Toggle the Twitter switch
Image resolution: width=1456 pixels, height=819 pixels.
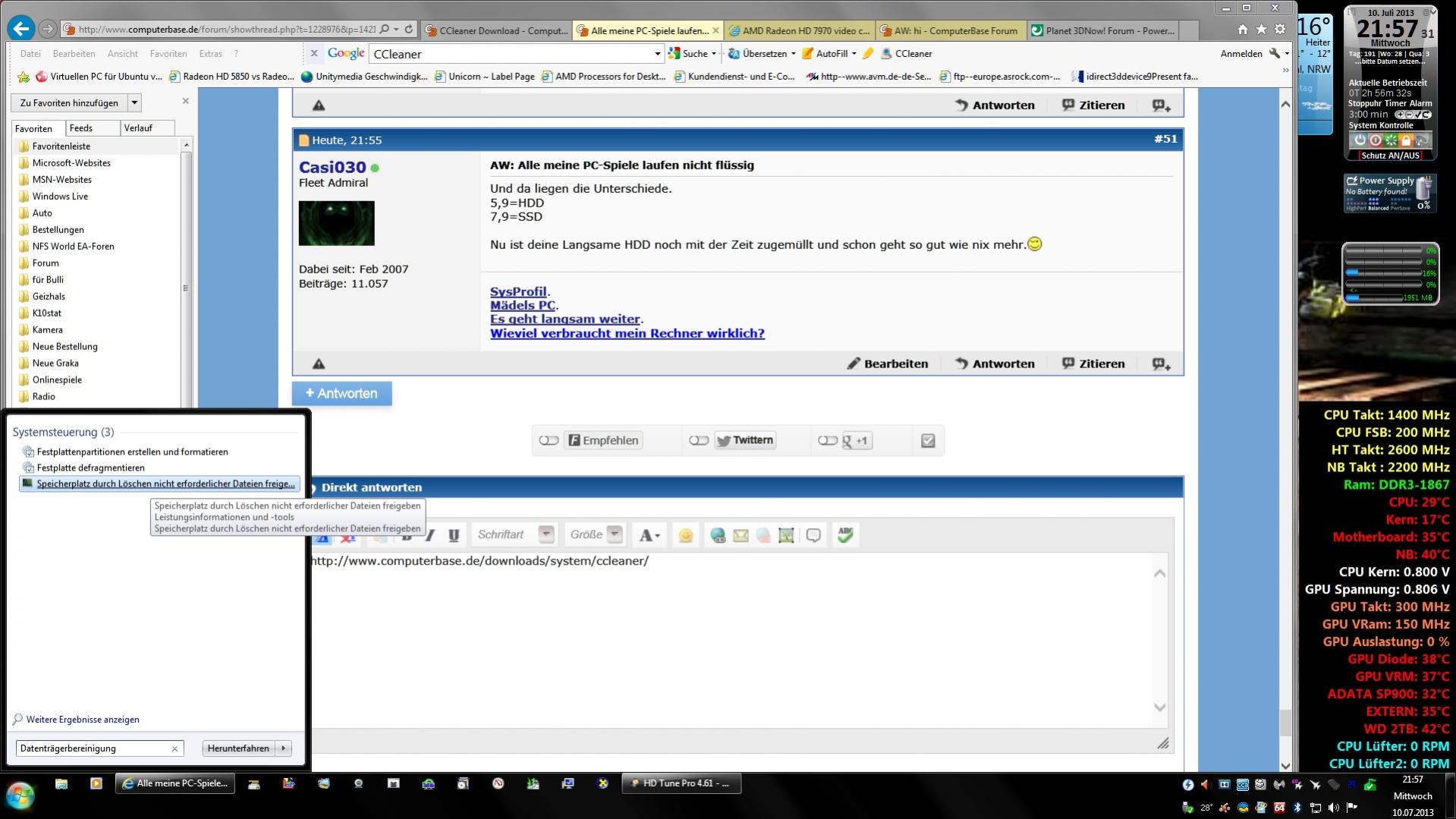point(699,440)
